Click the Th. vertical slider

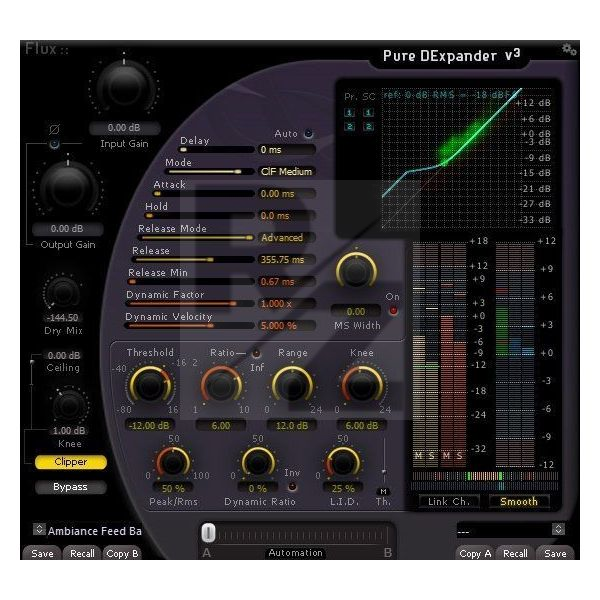click(x=384, y=462)
